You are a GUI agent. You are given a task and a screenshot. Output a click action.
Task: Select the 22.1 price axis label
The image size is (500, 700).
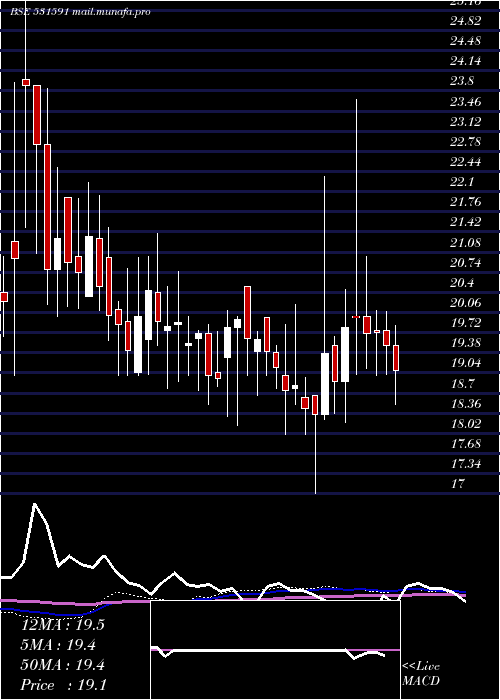[462, 182]
